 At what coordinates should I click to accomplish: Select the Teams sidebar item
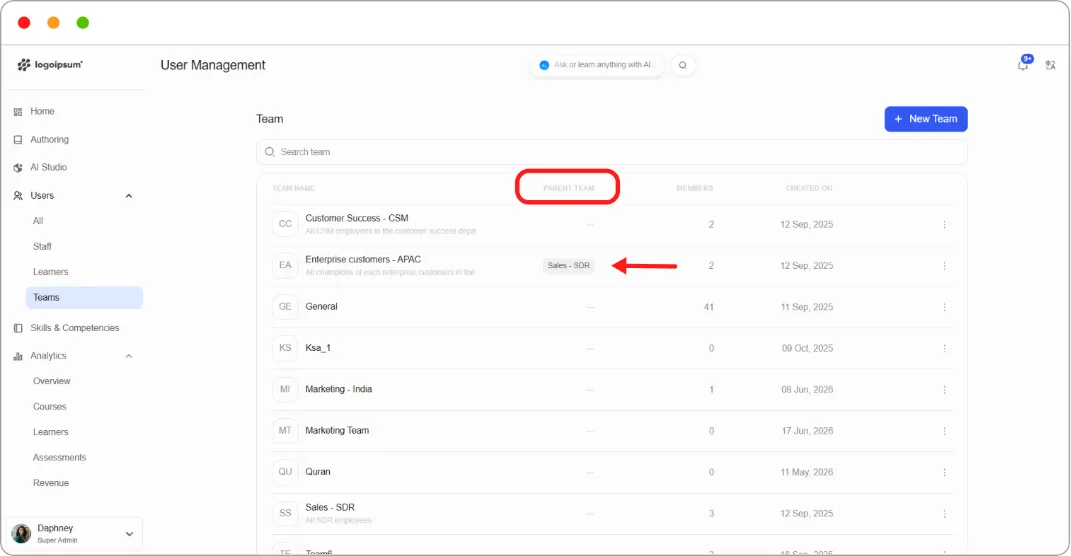pos(84,297)
